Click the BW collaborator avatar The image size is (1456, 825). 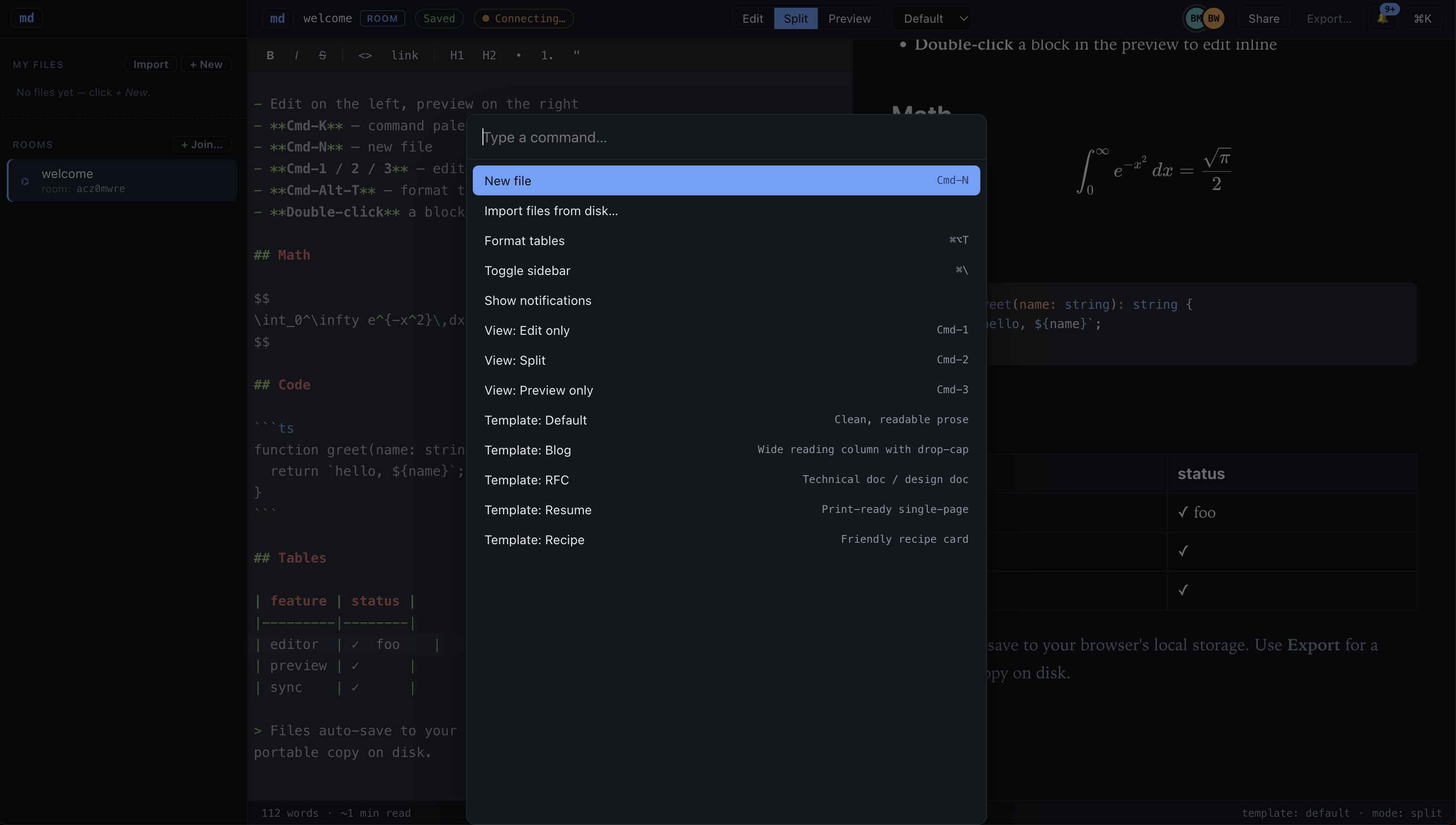tap(1213, 18)
